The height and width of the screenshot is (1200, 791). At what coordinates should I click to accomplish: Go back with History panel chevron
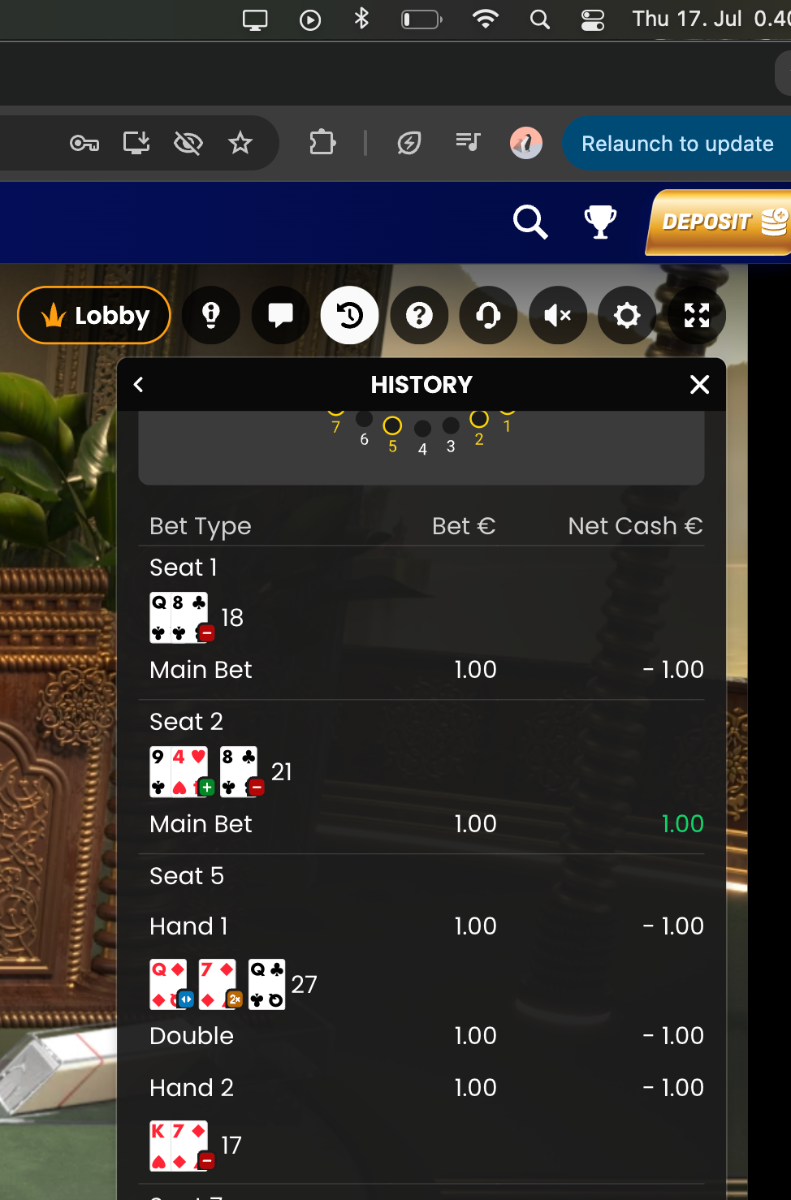coord(139,385)
